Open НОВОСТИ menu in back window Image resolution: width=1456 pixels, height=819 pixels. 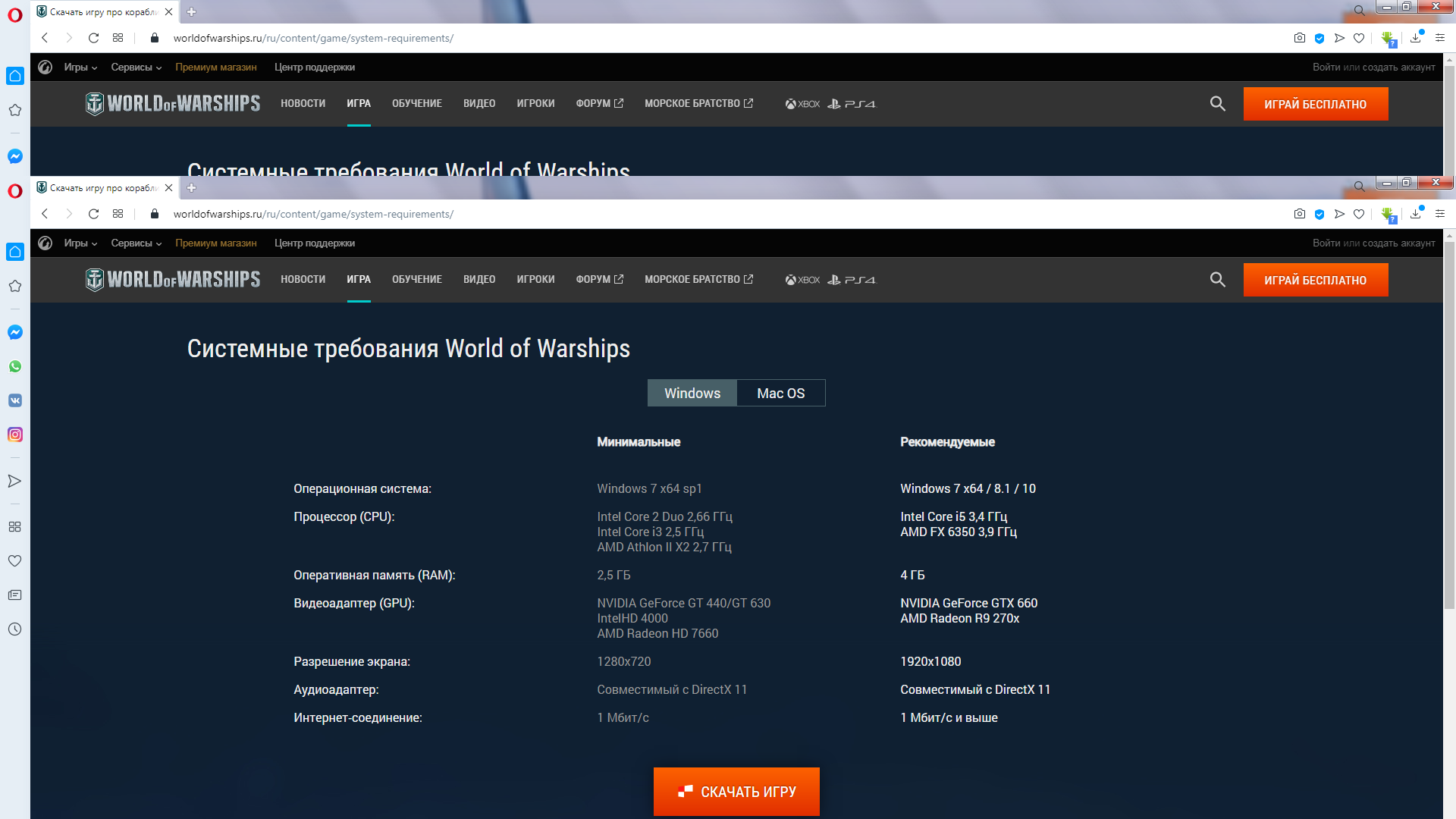pos(303,104)
